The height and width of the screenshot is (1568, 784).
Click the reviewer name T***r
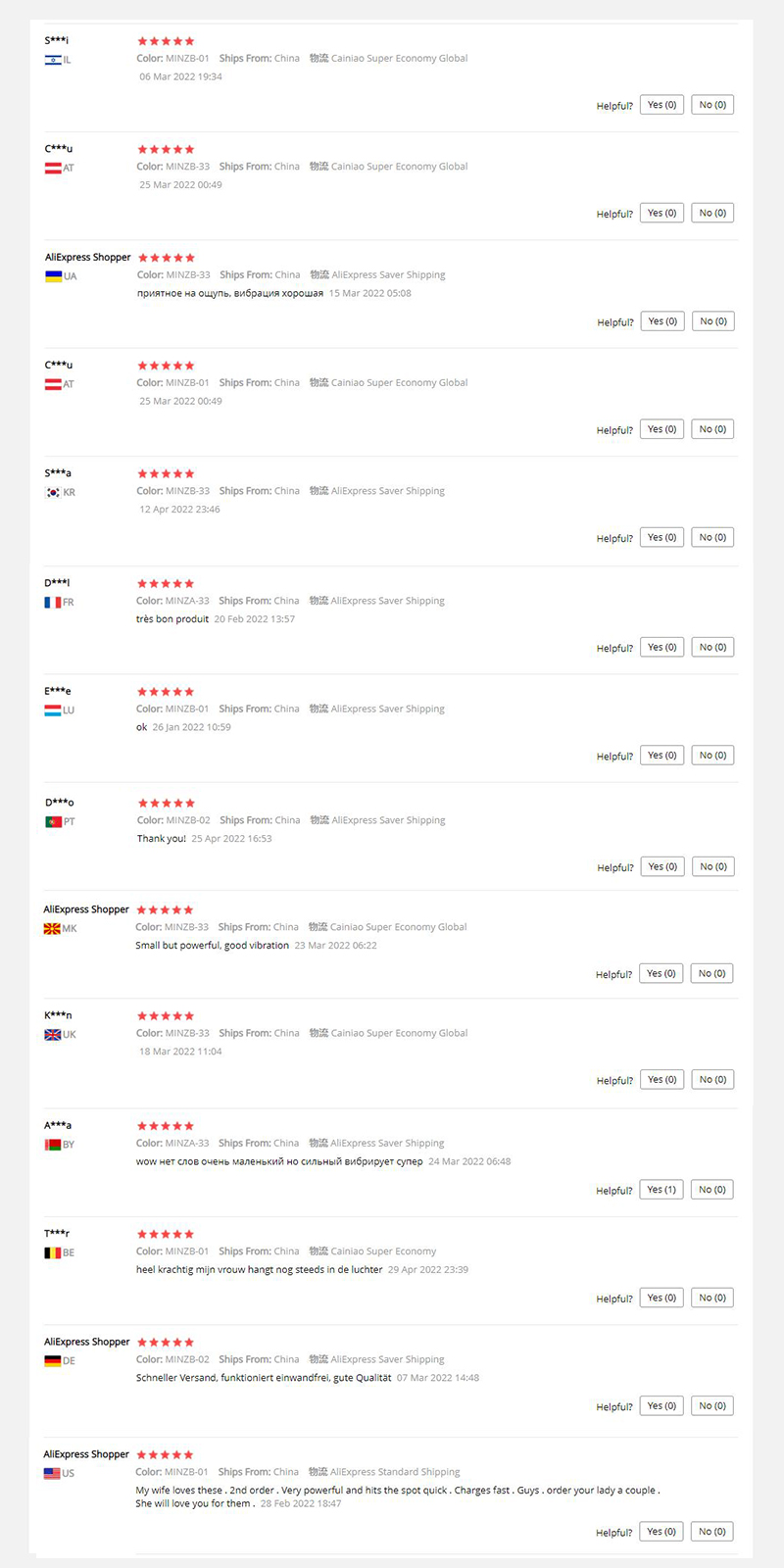(57, 1233)
